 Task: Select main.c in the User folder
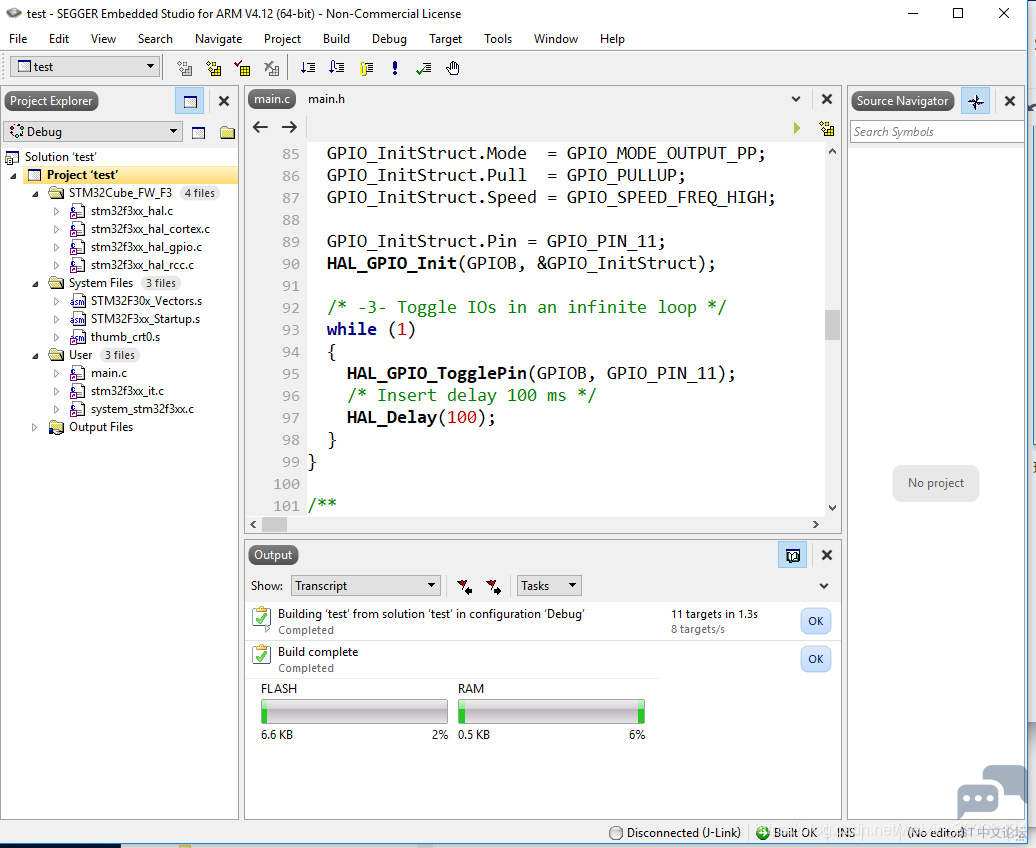[x=109, y=373]
